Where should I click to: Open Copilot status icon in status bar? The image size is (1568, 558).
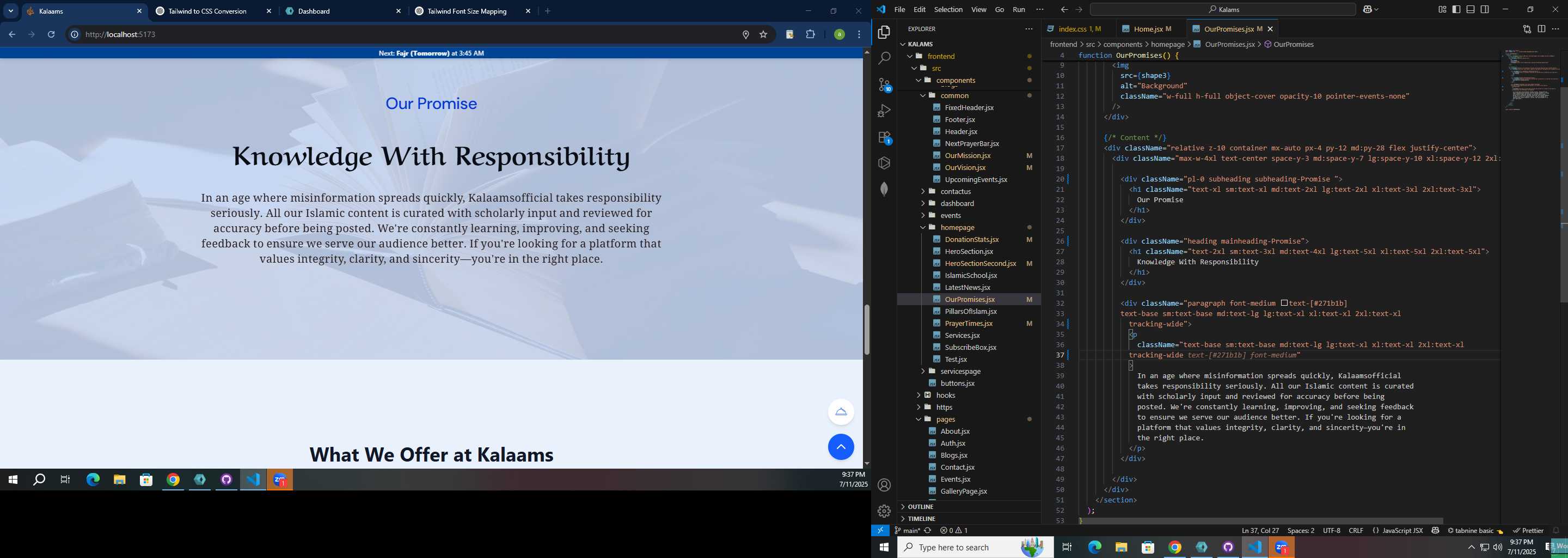pos(1435,531)
